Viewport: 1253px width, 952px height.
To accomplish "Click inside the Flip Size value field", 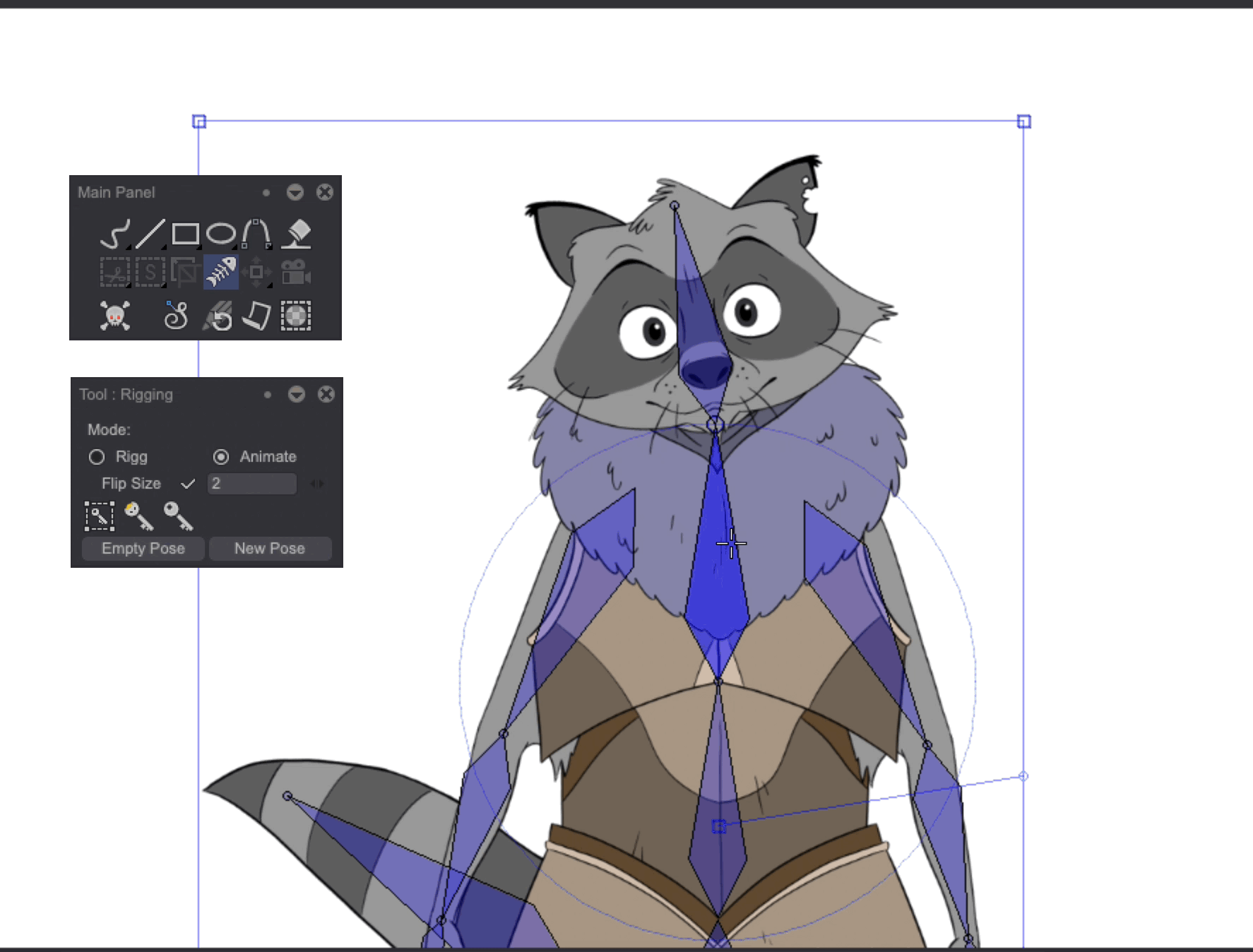I will point(251,484).
